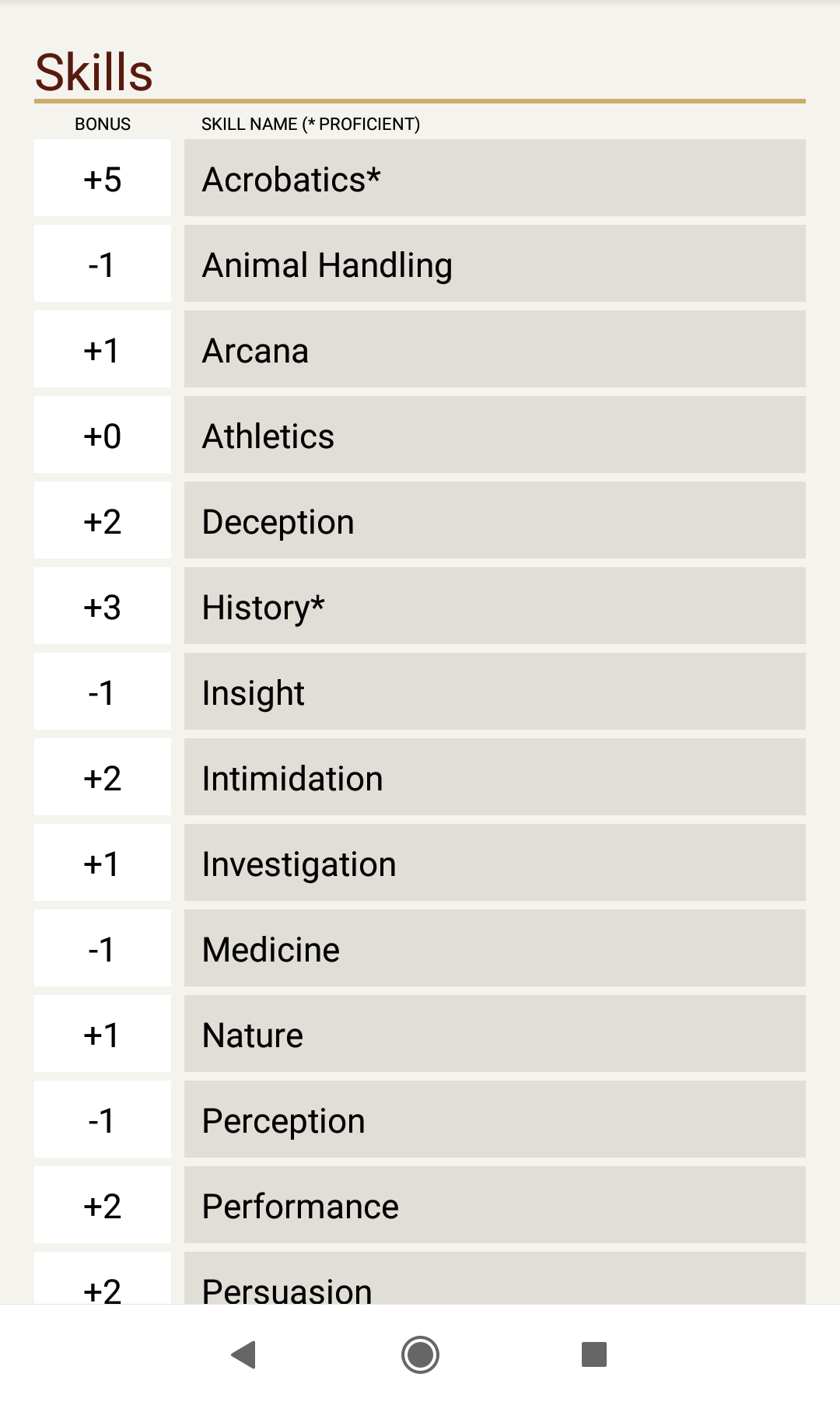This screenshot has height=1405, width=840.
Task: Select the Acrobatics* skill row
Action: [495, 178]
